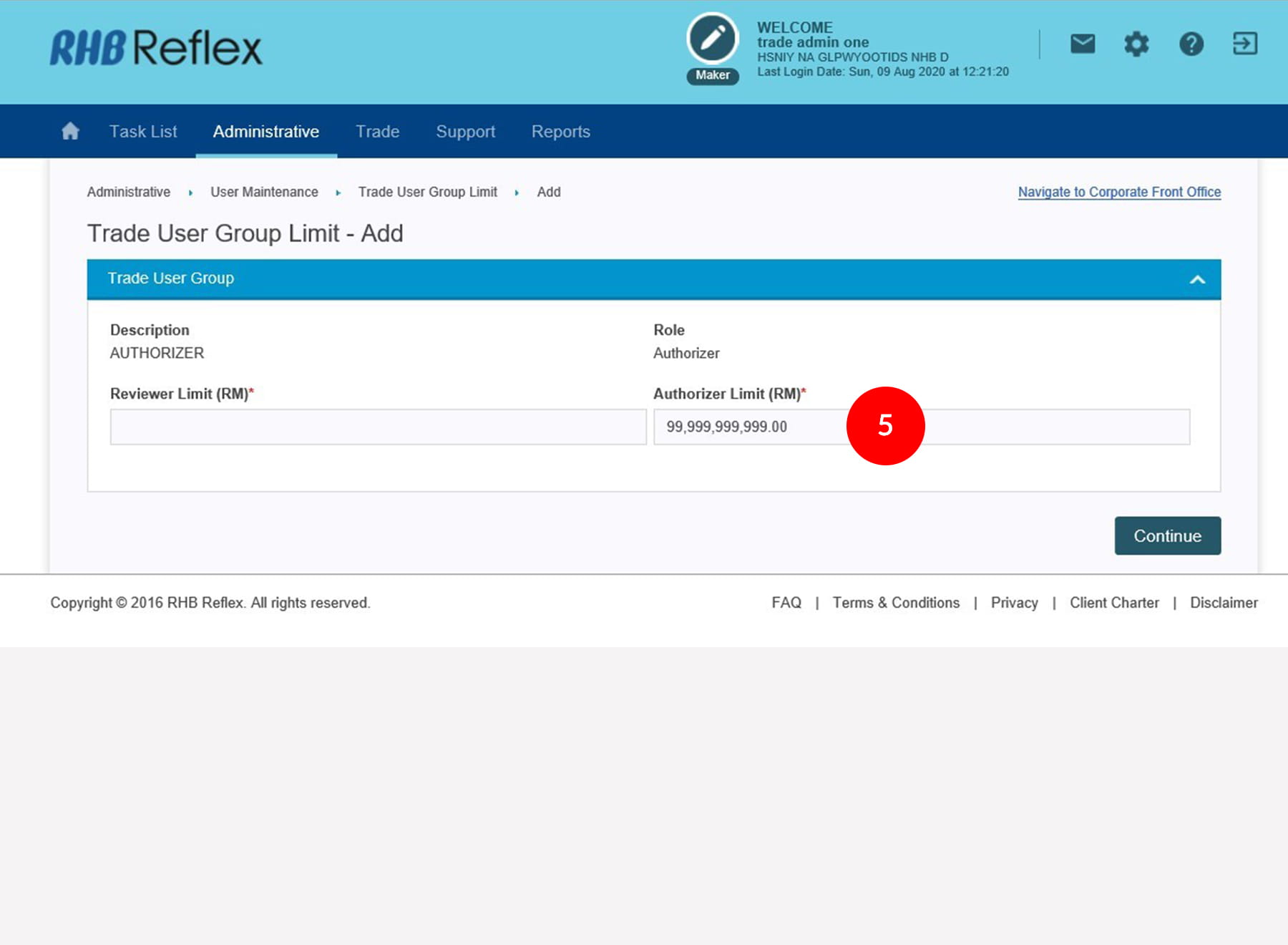Screen dimensions: 1288x945
Task: Follow Navigate to Corporate Front Office link
Action: (x=1119, y=192)
